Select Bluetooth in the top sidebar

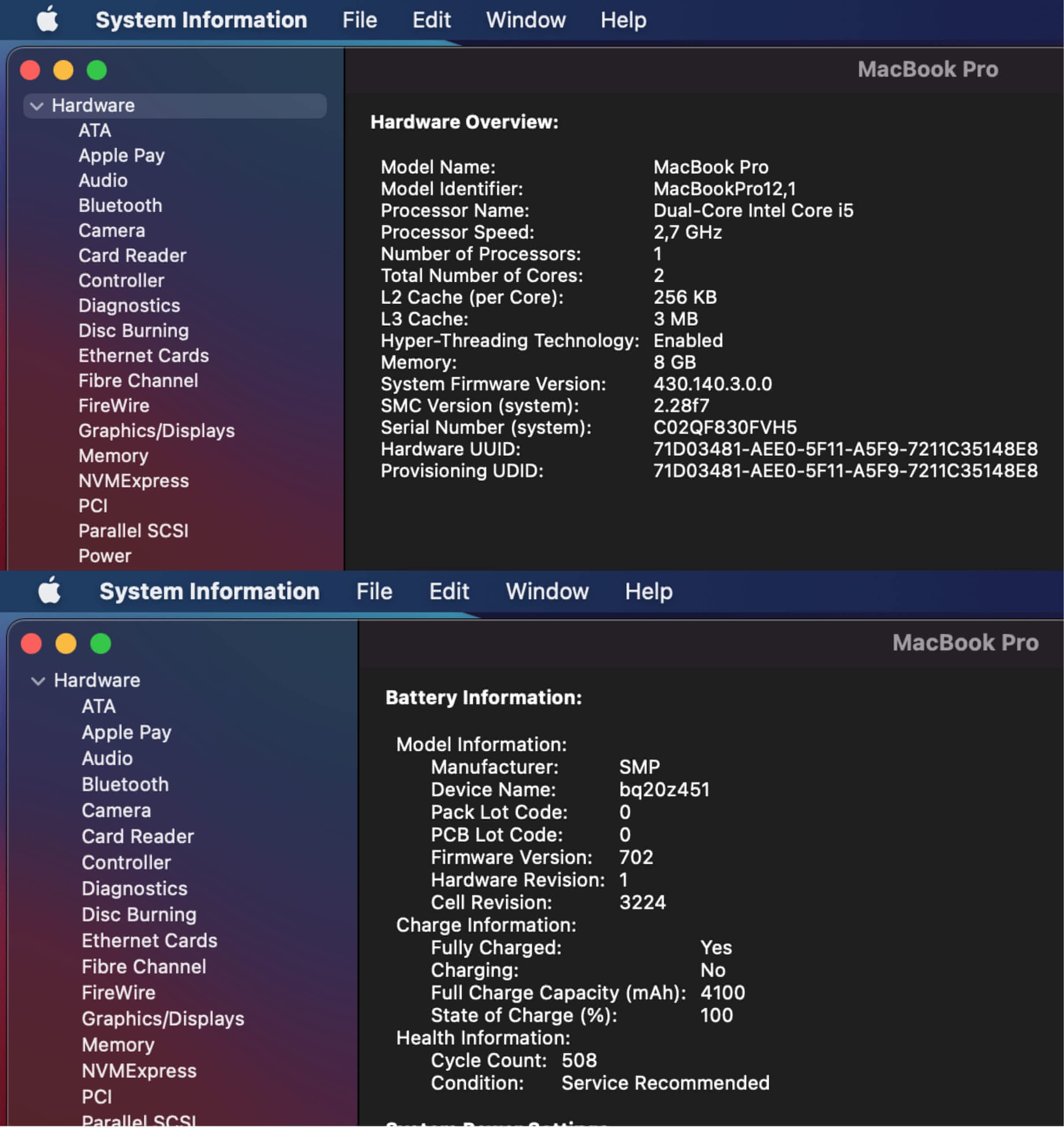(x=120, y=205)
